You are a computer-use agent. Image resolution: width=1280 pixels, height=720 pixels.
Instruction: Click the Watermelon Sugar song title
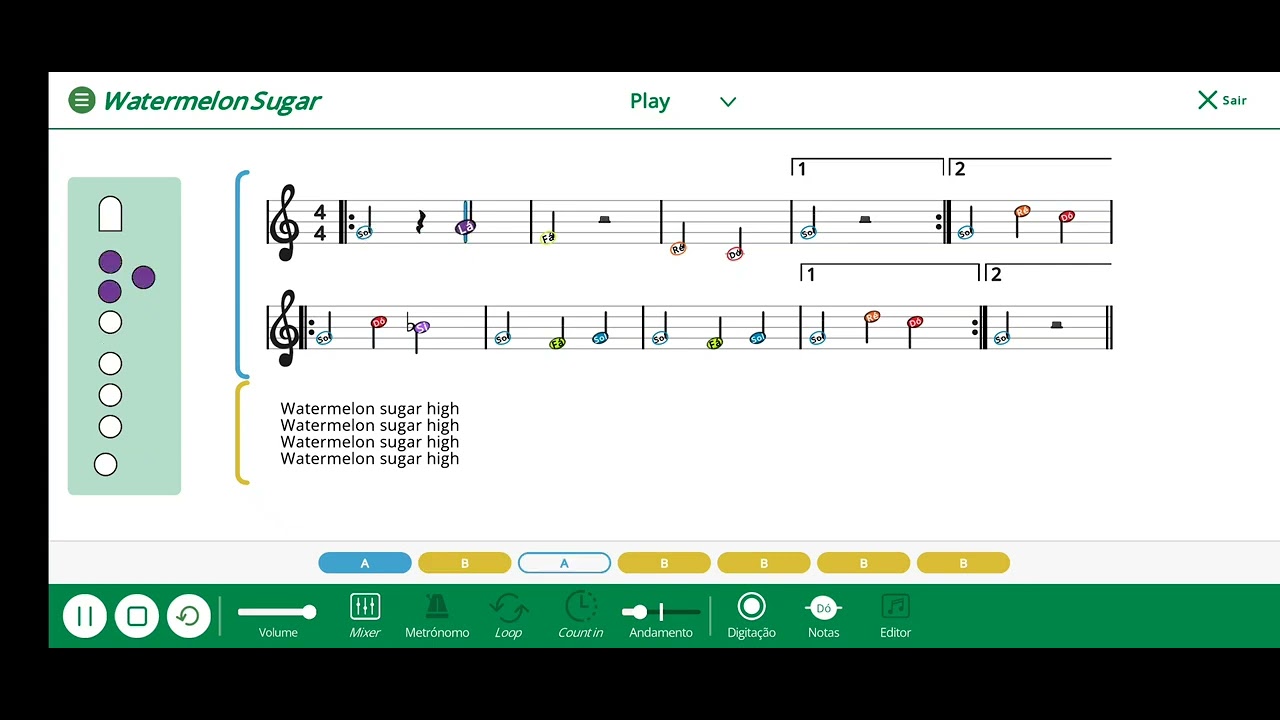pyautogui.click(x=212, y=101)
